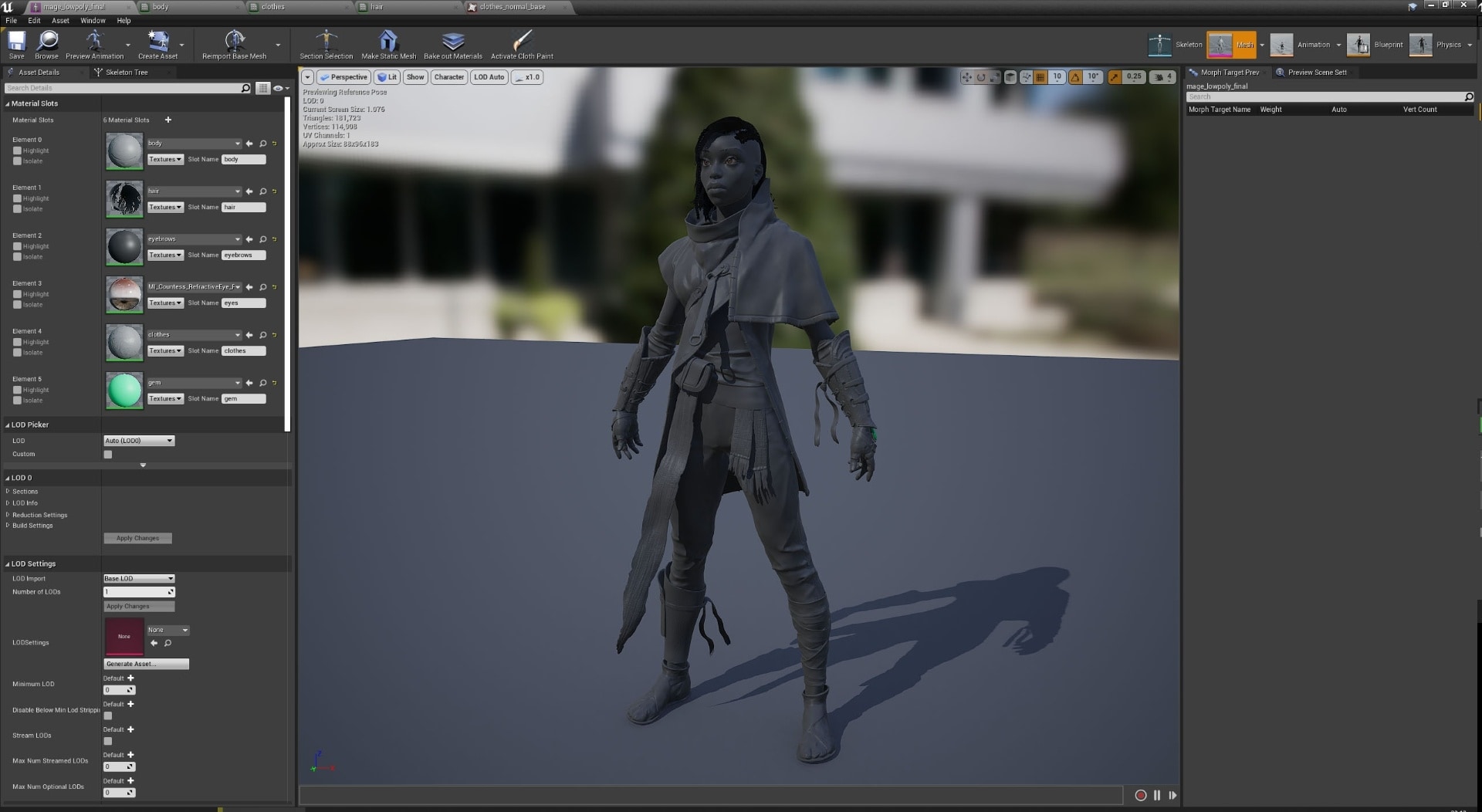Click the gem material green thumbnail
Viewport: 1482px width, 812px height.
(124, 391)
